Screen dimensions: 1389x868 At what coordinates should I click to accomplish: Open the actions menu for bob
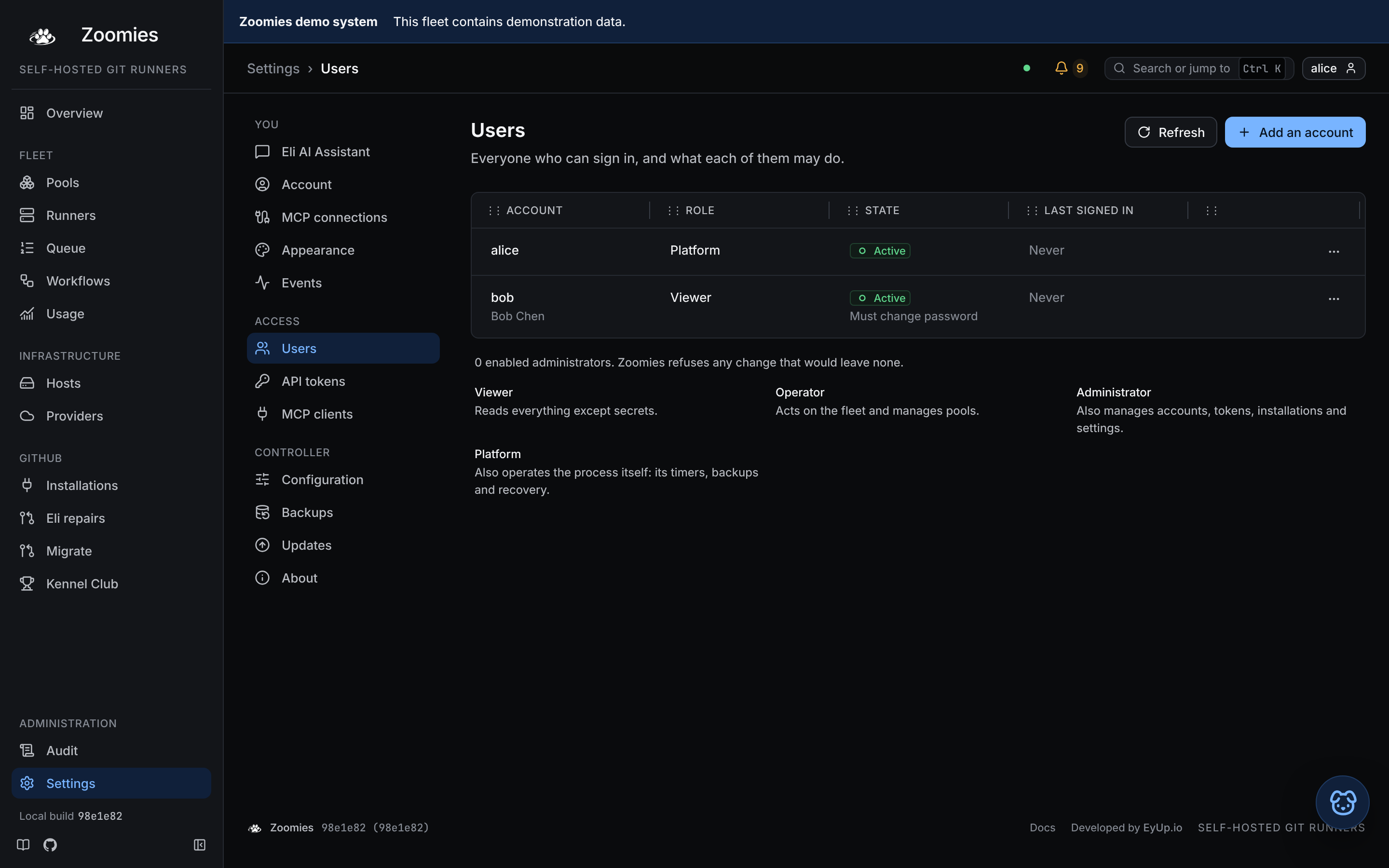click(1334, 298)
